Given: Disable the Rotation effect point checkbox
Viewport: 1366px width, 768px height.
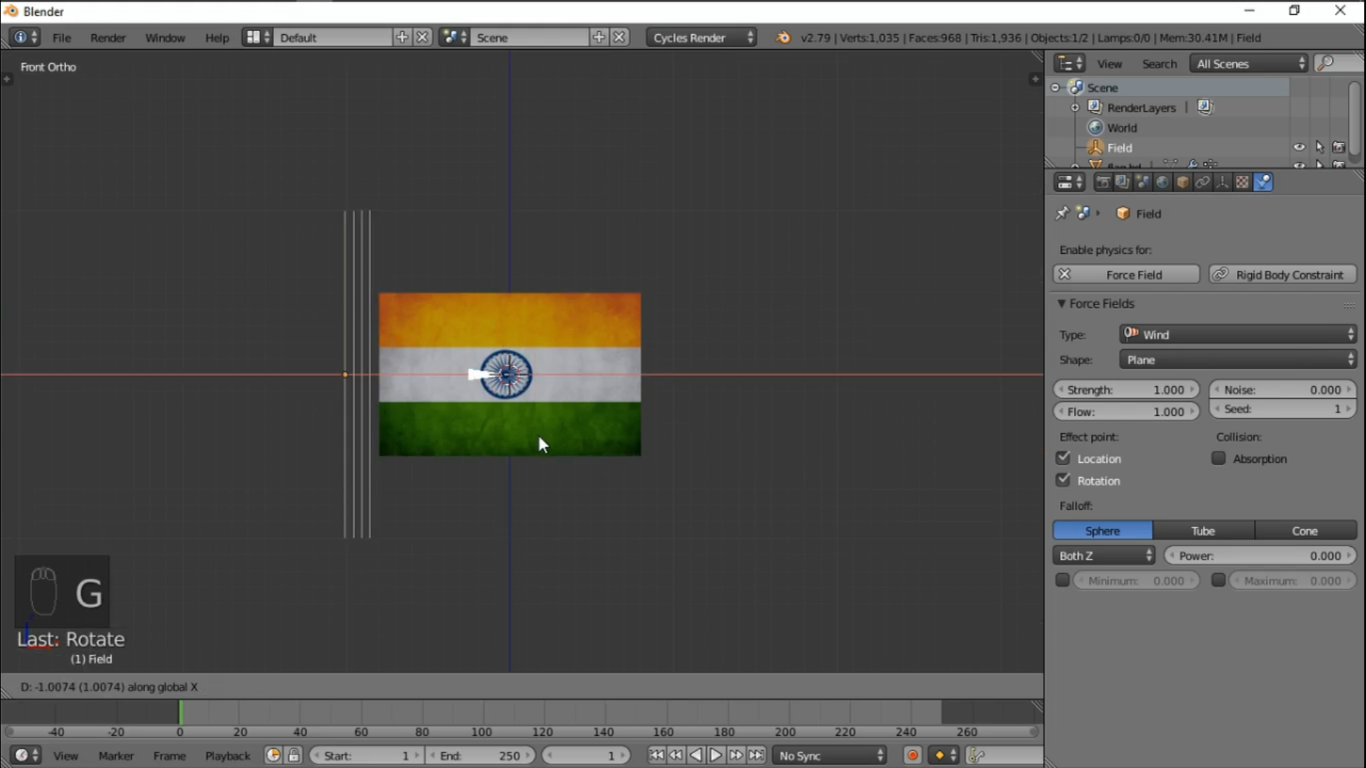Looking at the screenshot, I should point(1063,480).
